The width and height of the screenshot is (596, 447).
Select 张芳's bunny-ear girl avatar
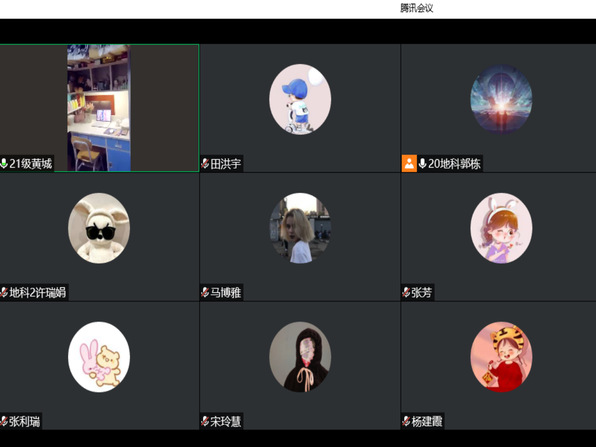(x=501, y=228)
